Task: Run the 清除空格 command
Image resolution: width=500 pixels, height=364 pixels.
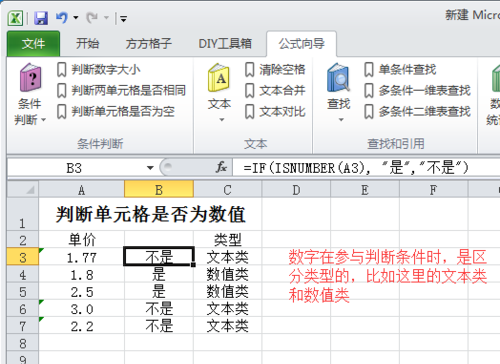Action: (275, 70)
